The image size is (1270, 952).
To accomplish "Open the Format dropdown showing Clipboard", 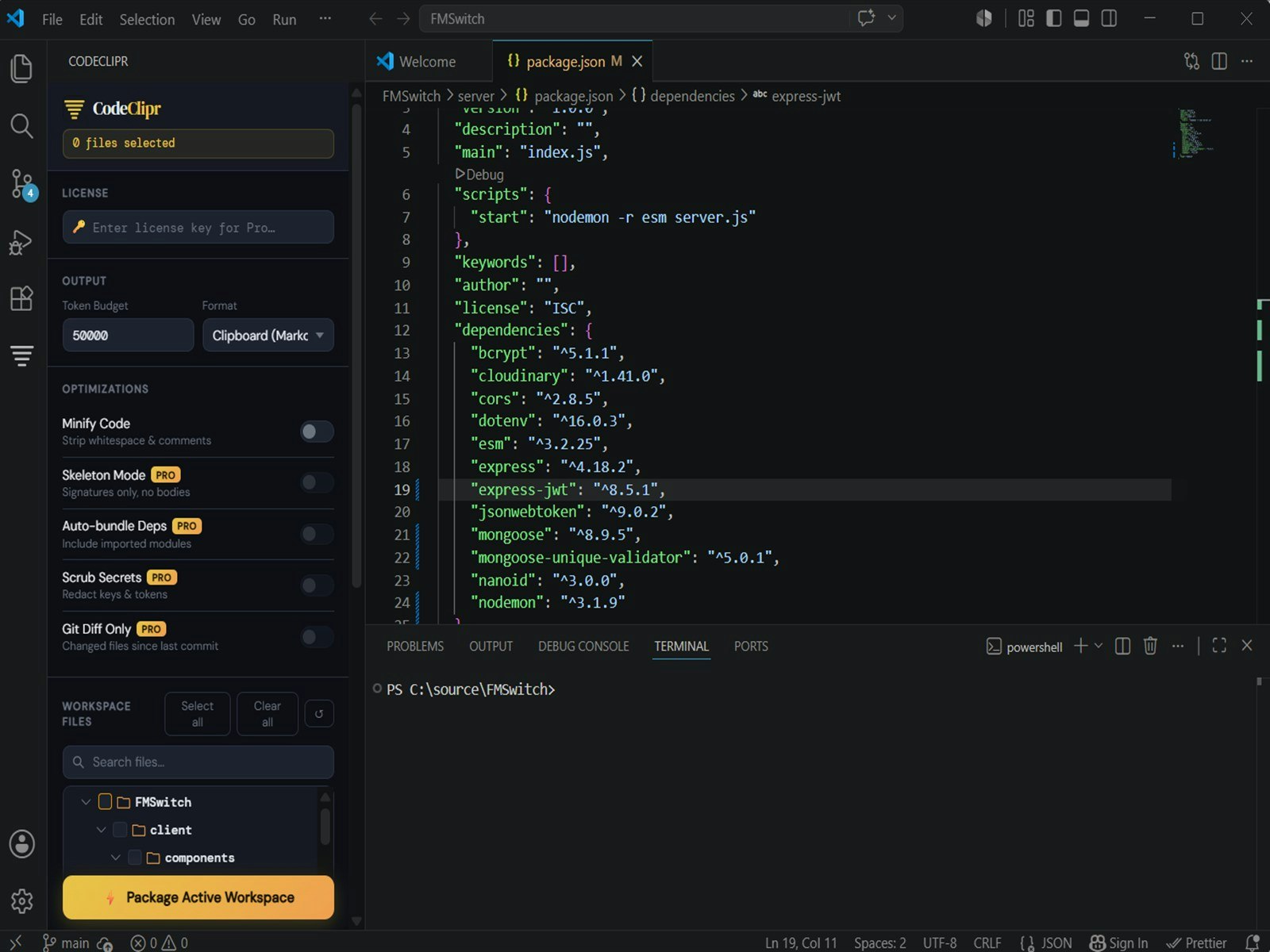I will click(x=267, y=335).
